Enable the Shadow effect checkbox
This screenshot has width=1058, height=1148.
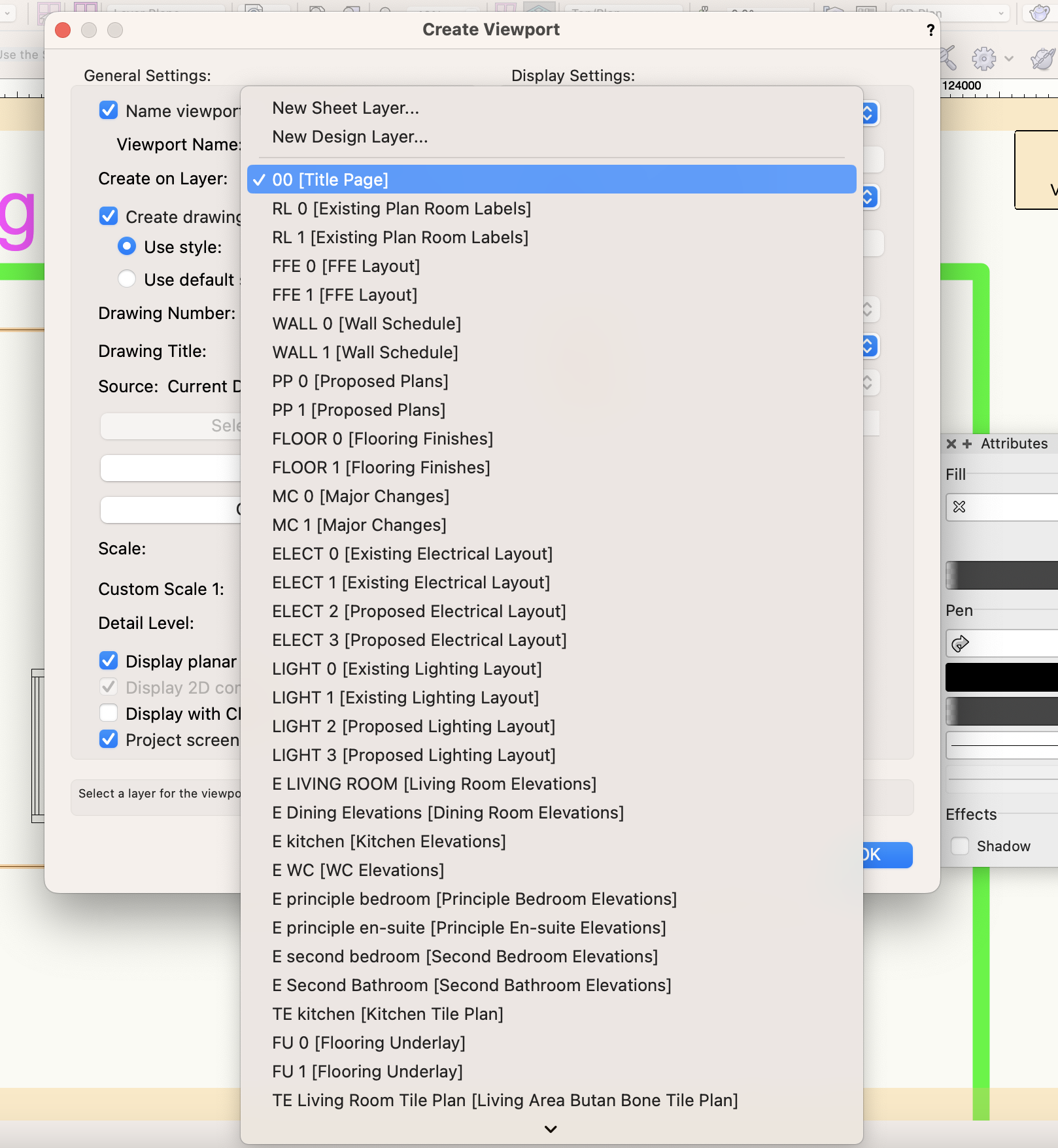click(x=960, y=846)
